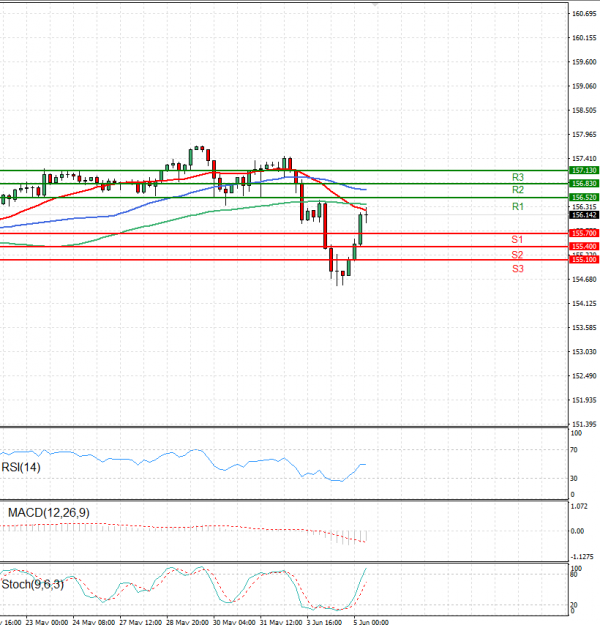Click the S1 support label
Viewport: 600px width, 625px height.
point(517,240)
